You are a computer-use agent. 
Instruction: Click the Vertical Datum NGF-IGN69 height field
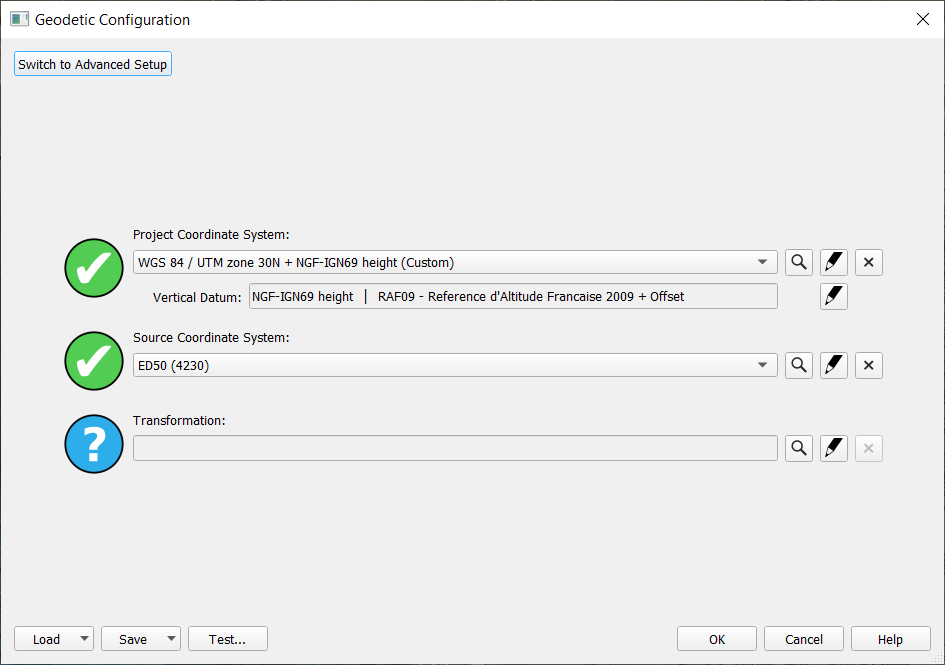coord(513,296)
